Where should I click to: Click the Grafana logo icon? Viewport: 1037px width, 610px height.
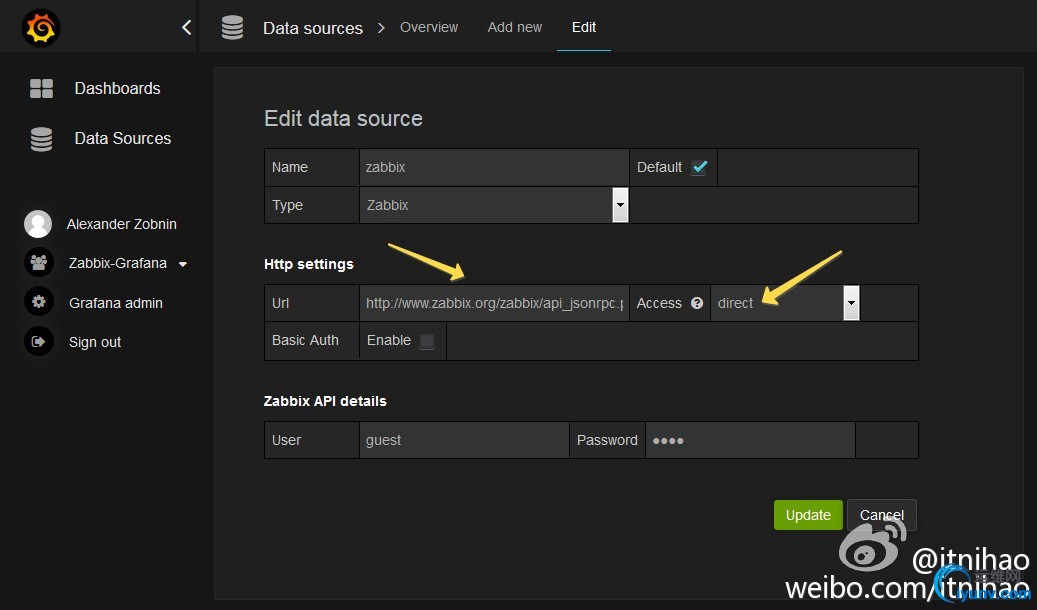(41, 28)
